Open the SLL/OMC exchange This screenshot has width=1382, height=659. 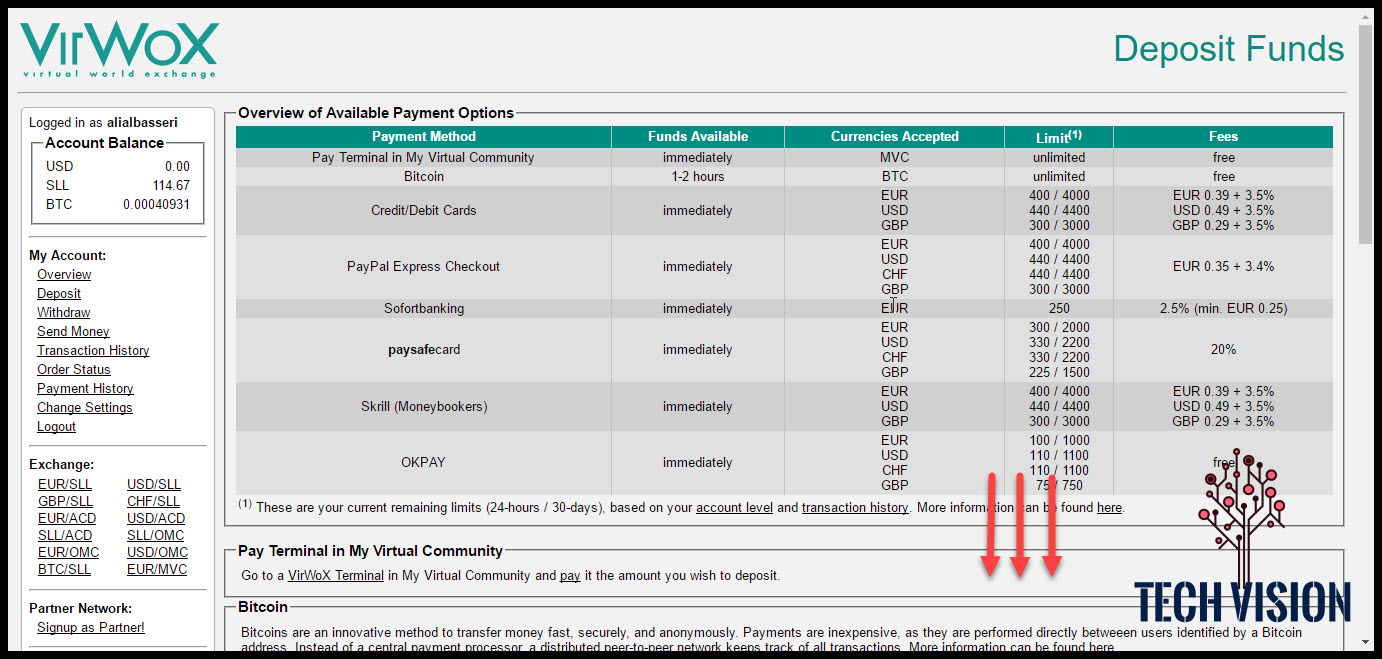(155, 535)
